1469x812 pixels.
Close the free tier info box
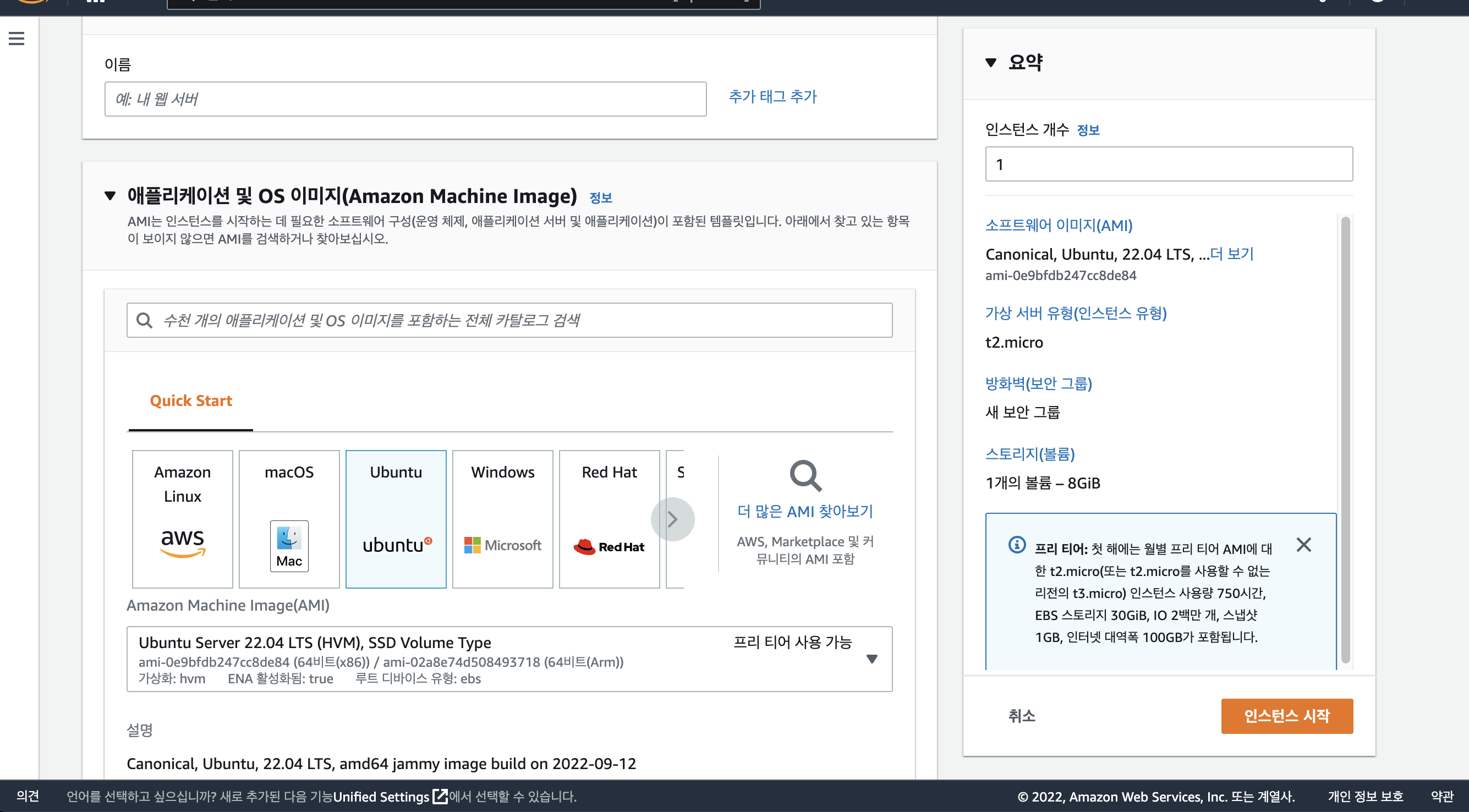point(1303,545)
